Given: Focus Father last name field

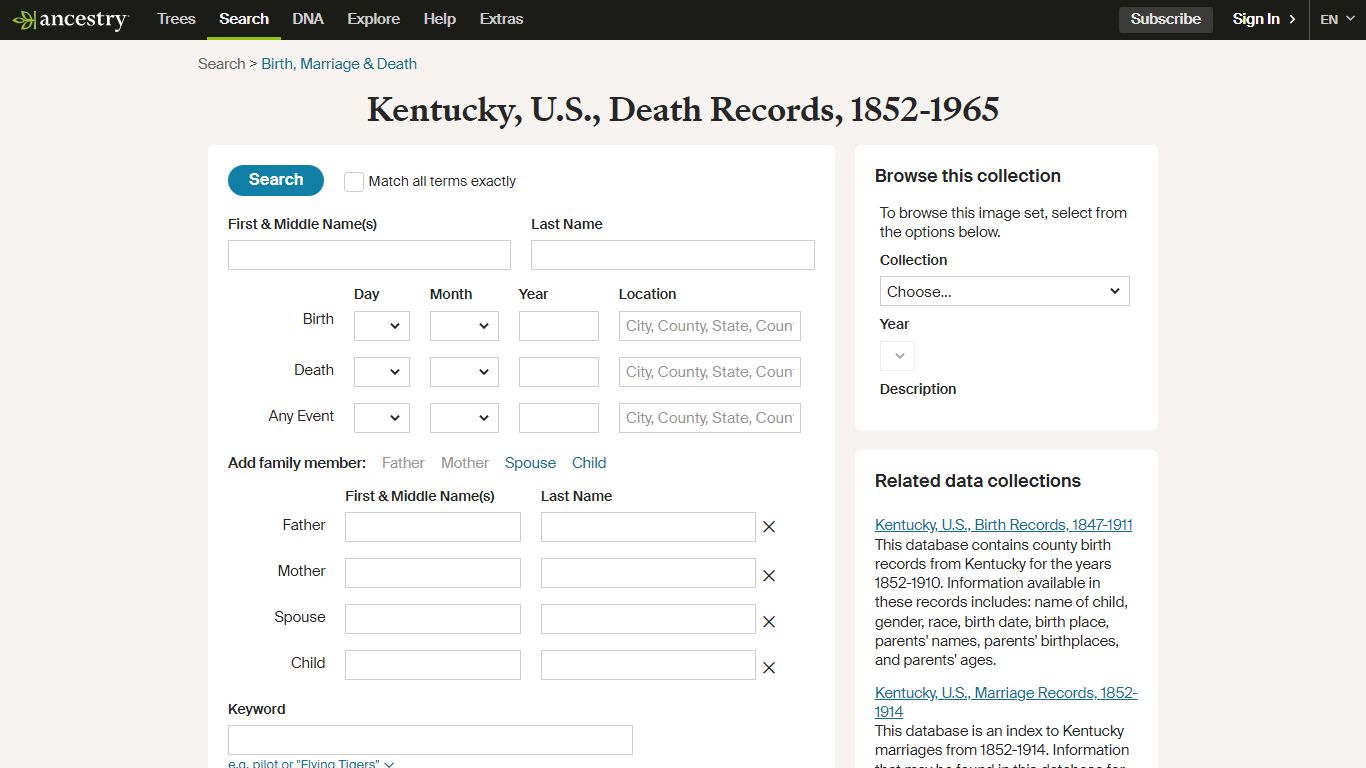Looking at the screenshot, I should tap(648, 527).
